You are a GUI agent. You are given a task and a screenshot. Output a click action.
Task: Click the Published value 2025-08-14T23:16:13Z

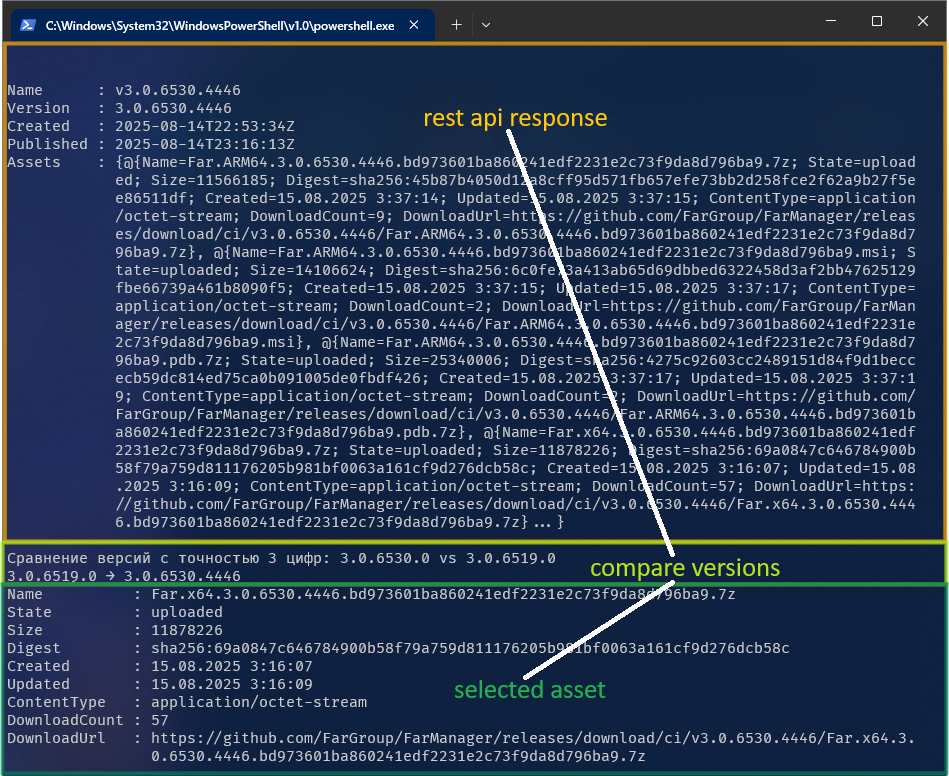[205, 144]
